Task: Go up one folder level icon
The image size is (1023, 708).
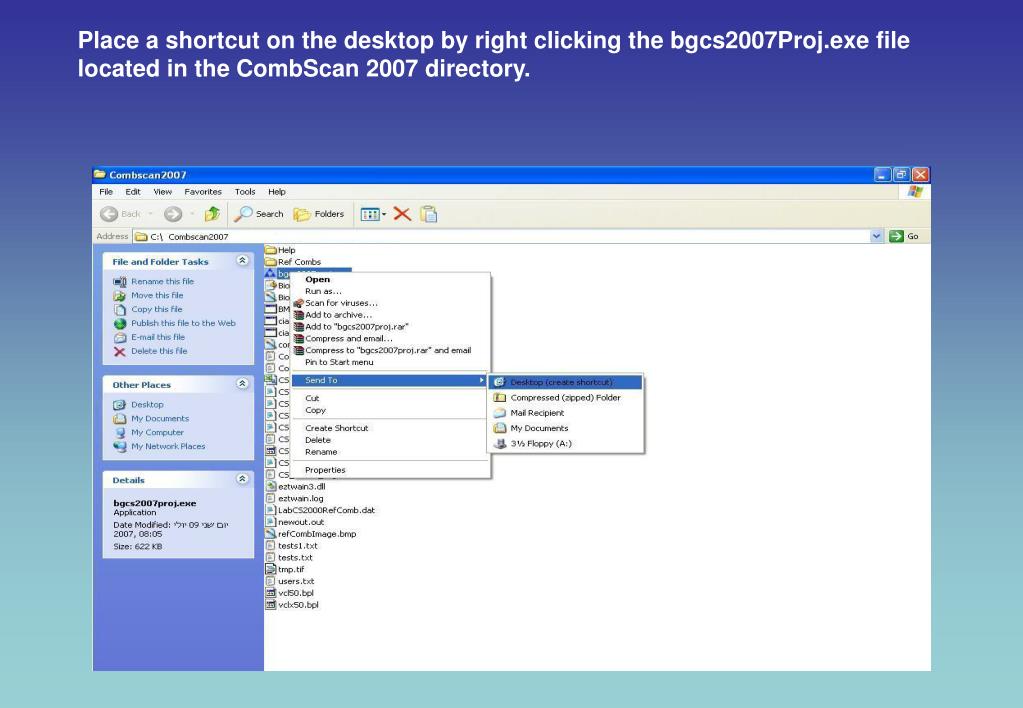Action: [212, 214]
